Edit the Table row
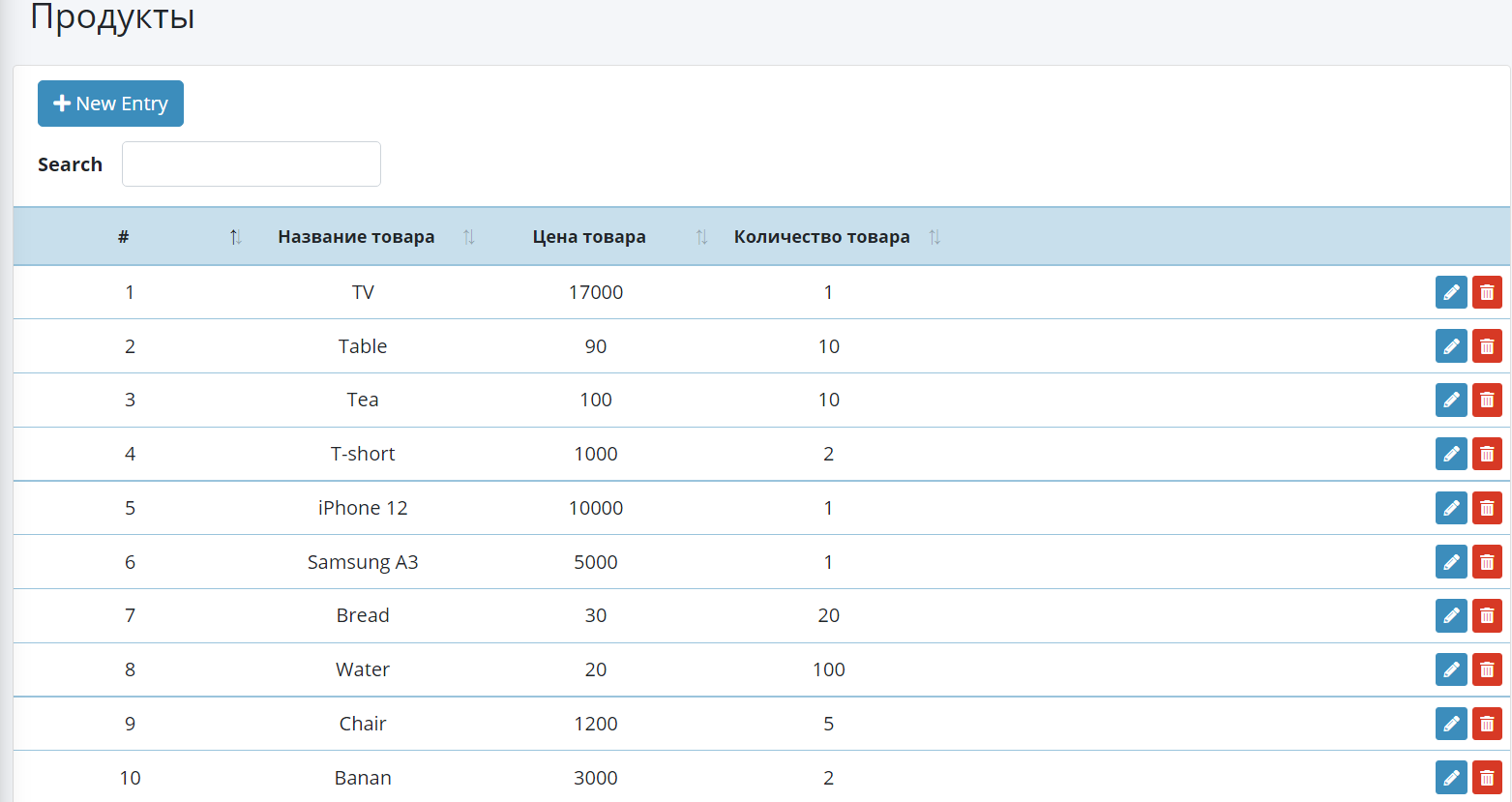Screen dimensions: 1512x802 [x=1451, y=346]
